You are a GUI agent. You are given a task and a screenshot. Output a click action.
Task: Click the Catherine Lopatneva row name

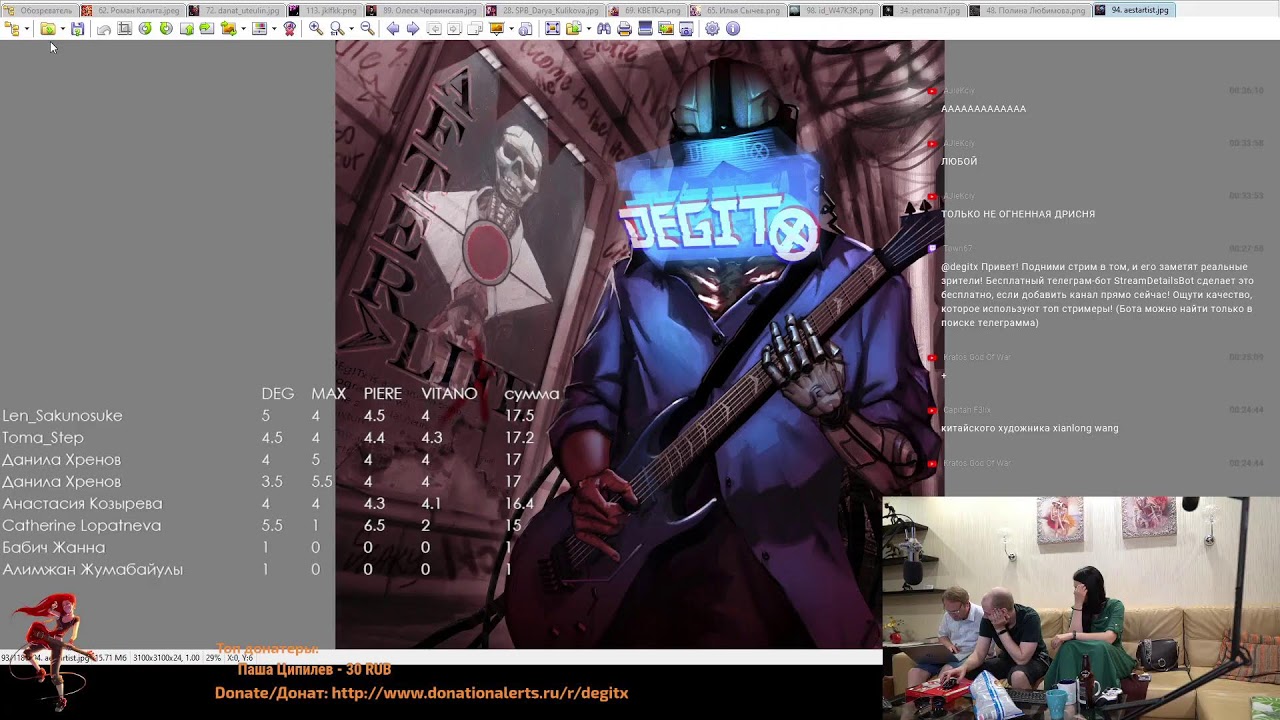click(81, 526)
